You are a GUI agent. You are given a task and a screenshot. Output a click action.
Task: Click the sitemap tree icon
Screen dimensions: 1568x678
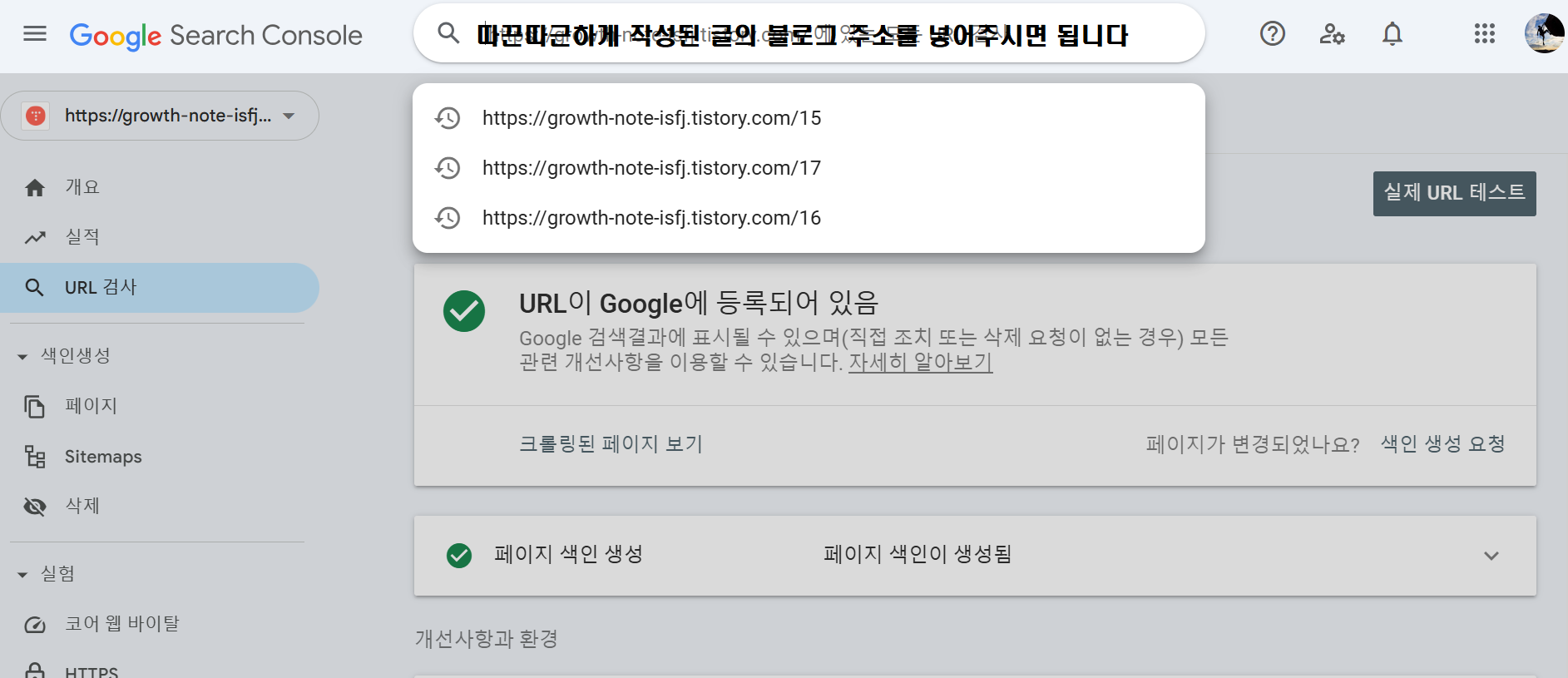point(35,457)
